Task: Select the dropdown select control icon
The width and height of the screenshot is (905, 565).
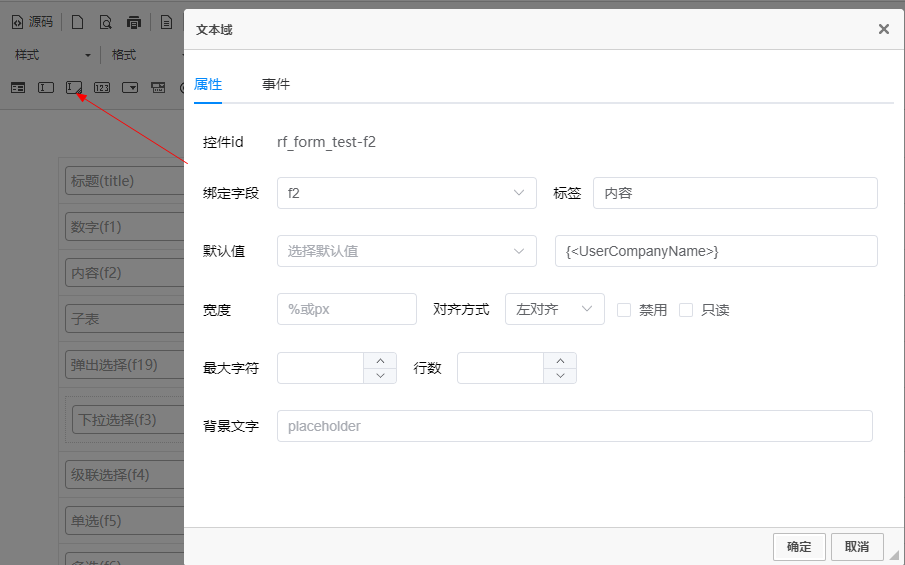Action: pos(130,88)
